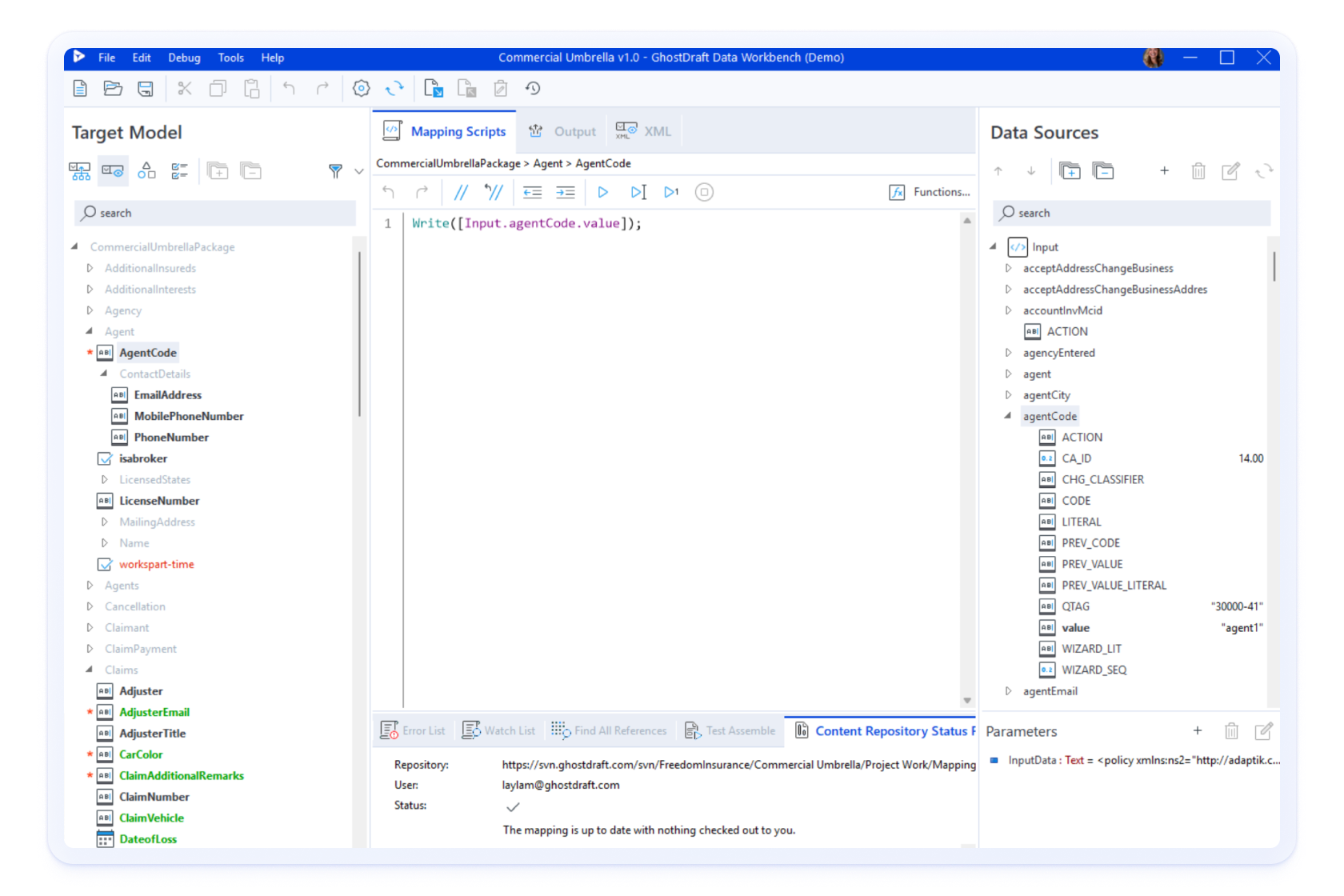Click Edit data source pencil icon

(x=1230, y=171)
